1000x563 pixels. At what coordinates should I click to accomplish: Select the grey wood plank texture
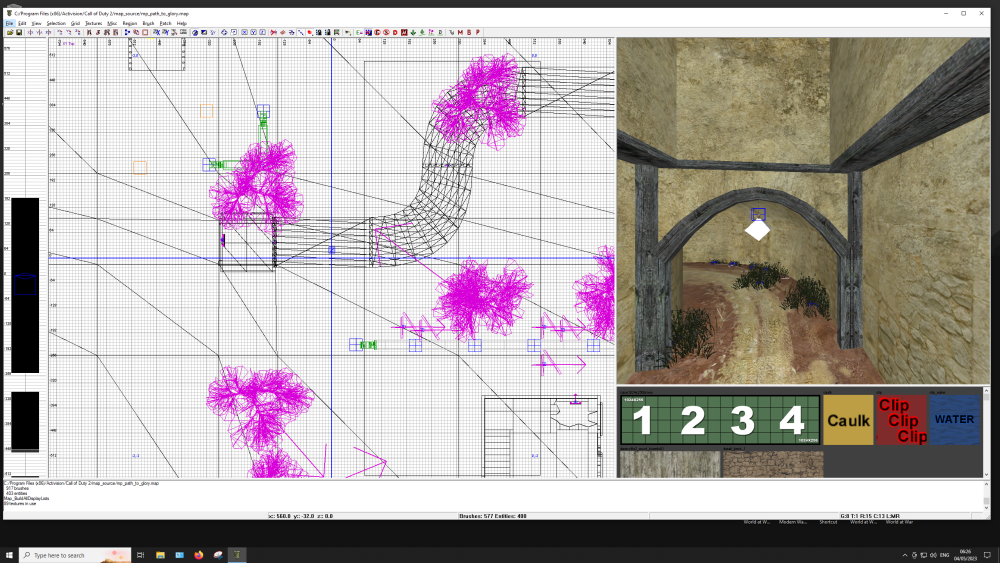coord(670,464)
